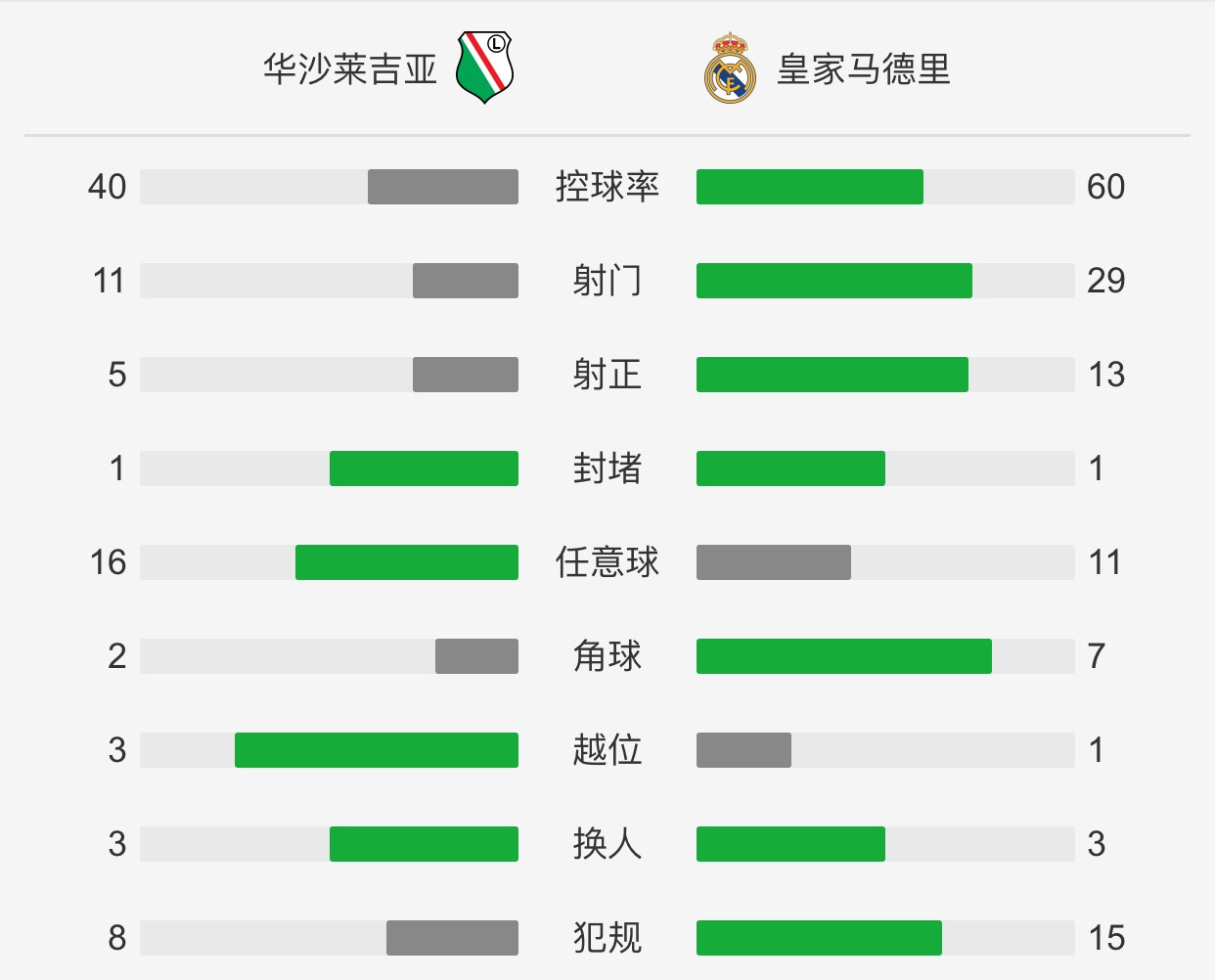Click Legia's shots on target gray bar

[466, 375]
